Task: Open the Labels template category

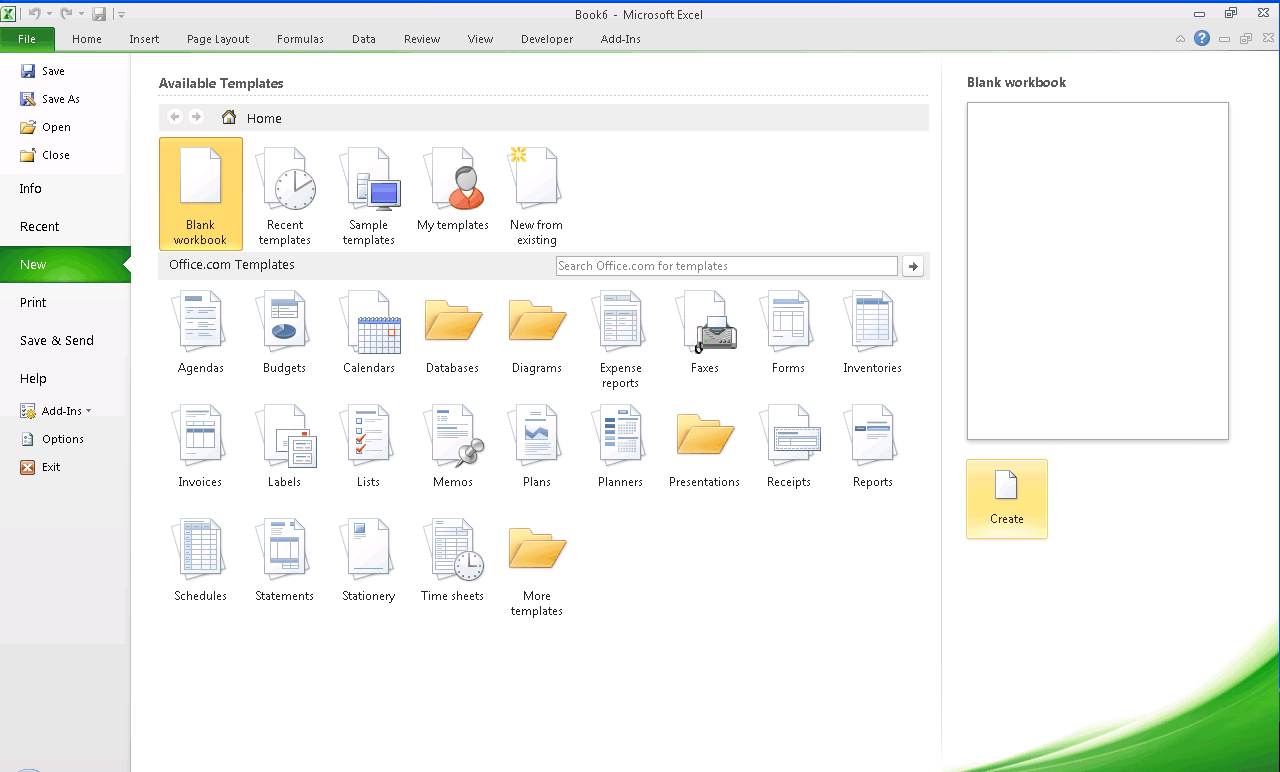Action: 285,445
